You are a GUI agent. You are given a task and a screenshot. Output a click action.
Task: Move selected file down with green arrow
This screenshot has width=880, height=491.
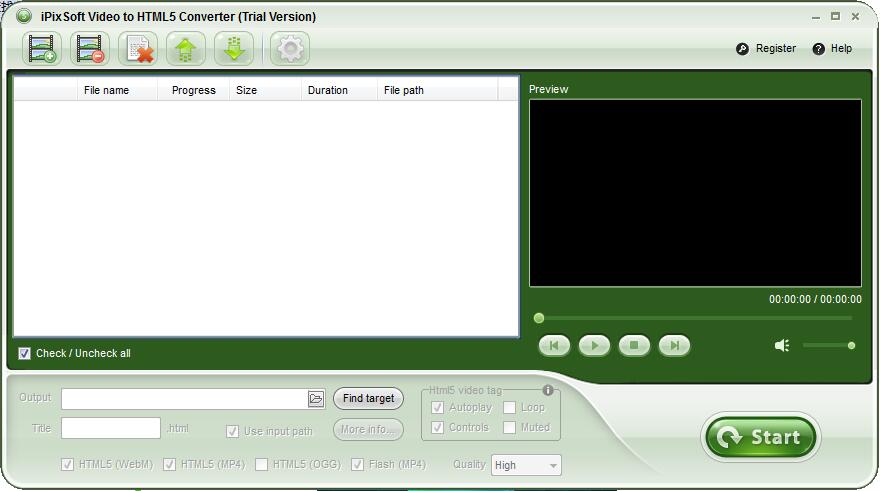234,48
